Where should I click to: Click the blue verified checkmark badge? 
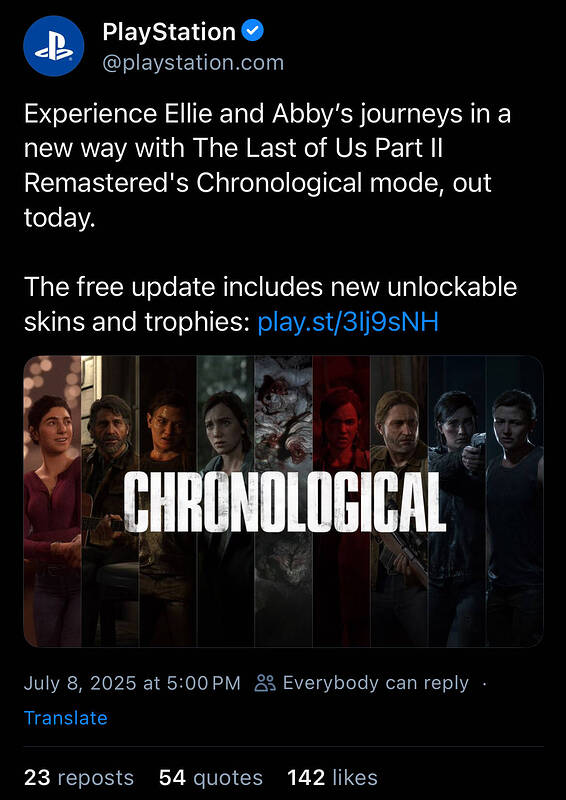252,32
